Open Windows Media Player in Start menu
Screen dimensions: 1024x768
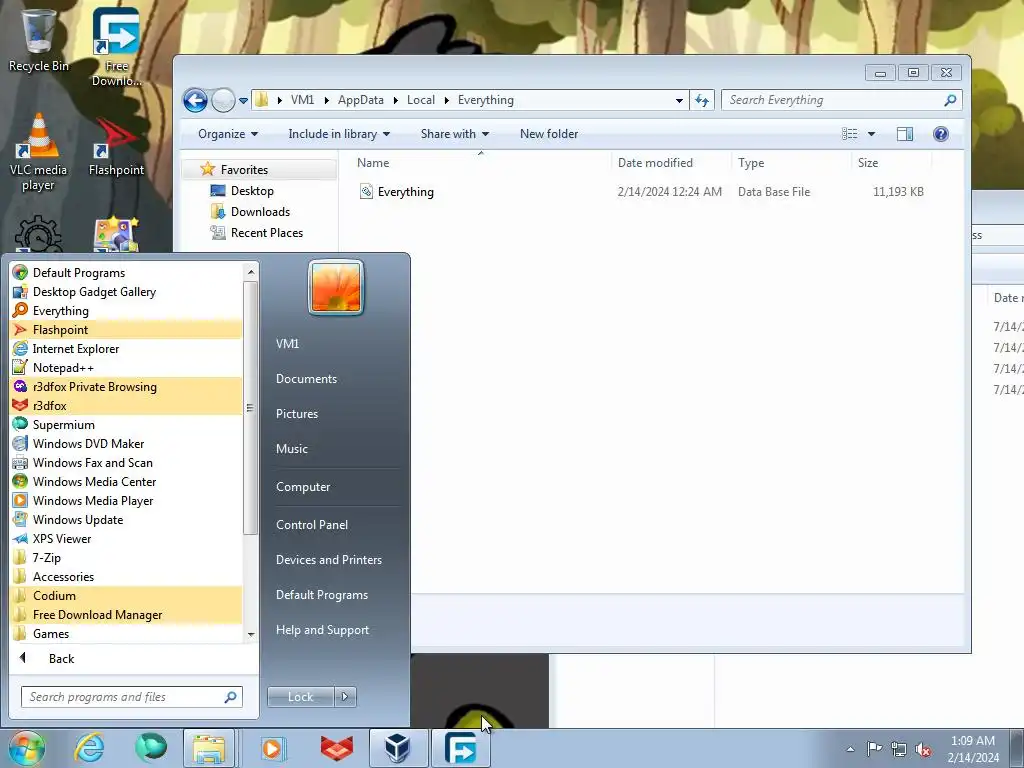127,500
